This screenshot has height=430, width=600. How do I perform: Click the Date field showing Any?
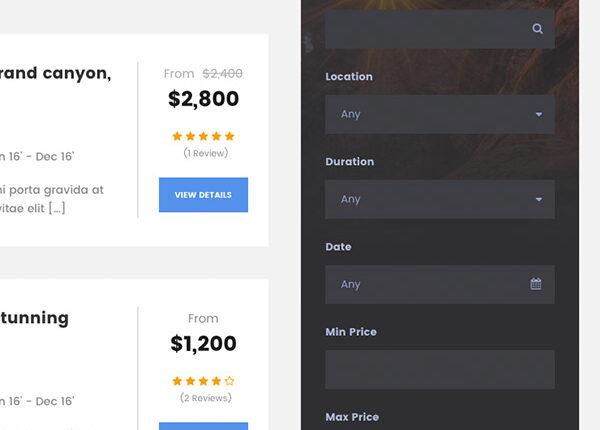pos(425,284)
